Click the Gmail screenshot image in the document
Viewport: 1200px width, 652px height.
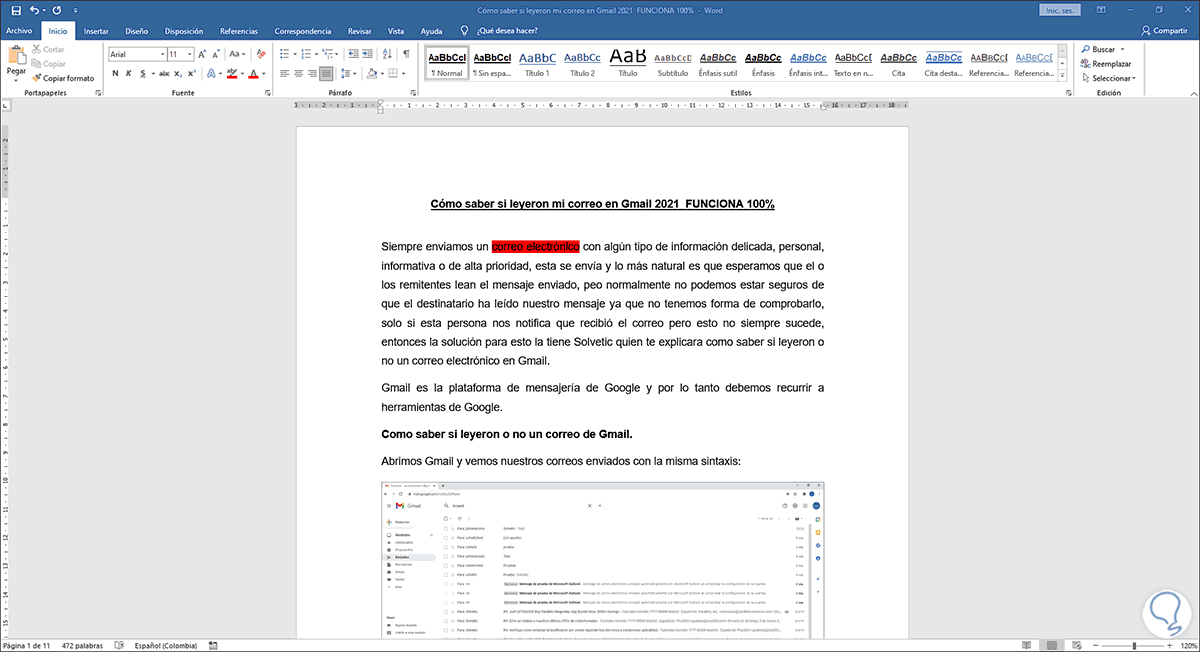(603, 560)
